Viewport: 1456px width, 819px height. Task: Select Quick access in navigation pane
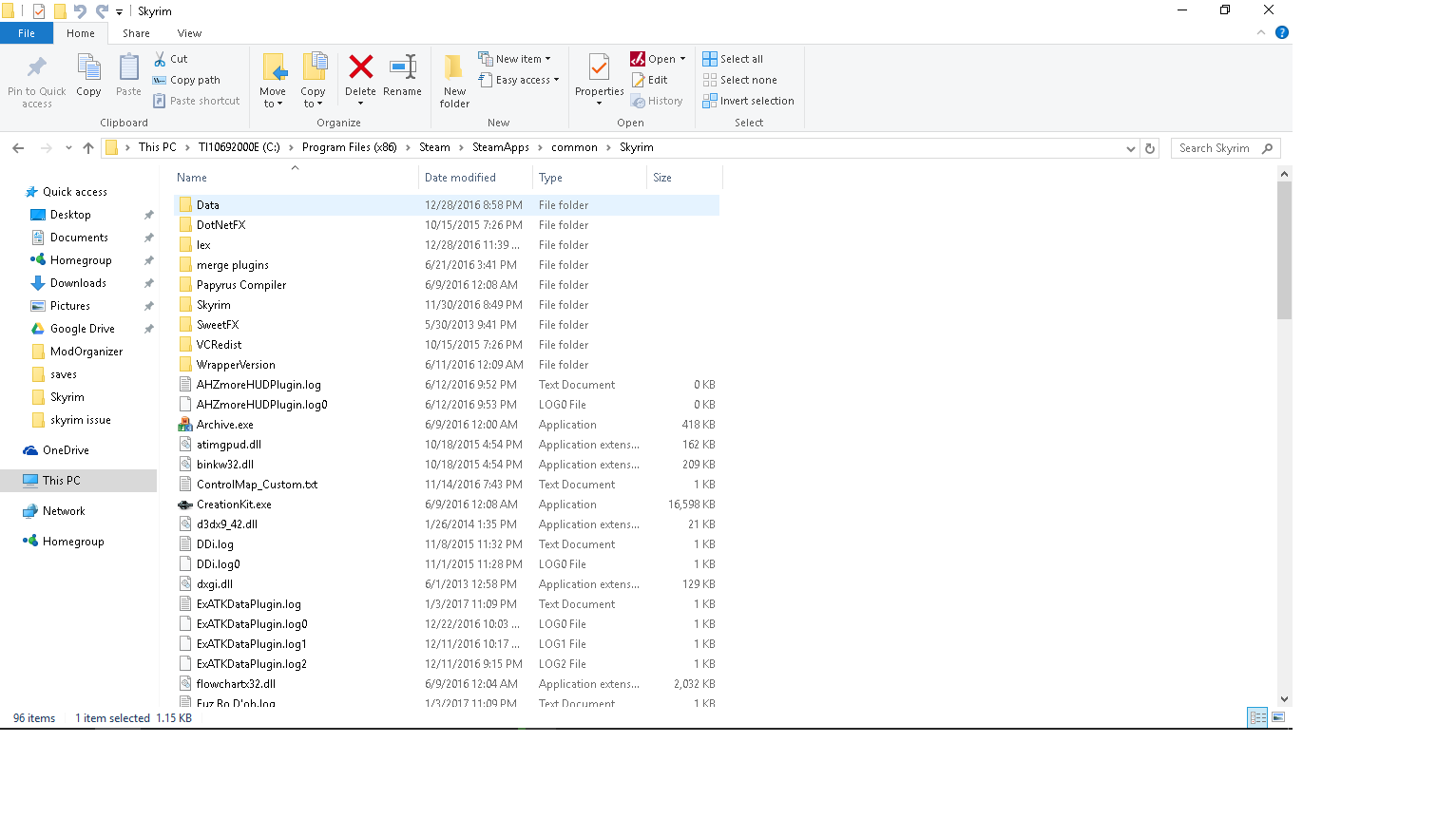pyautogui.click(x=75, y=192)
